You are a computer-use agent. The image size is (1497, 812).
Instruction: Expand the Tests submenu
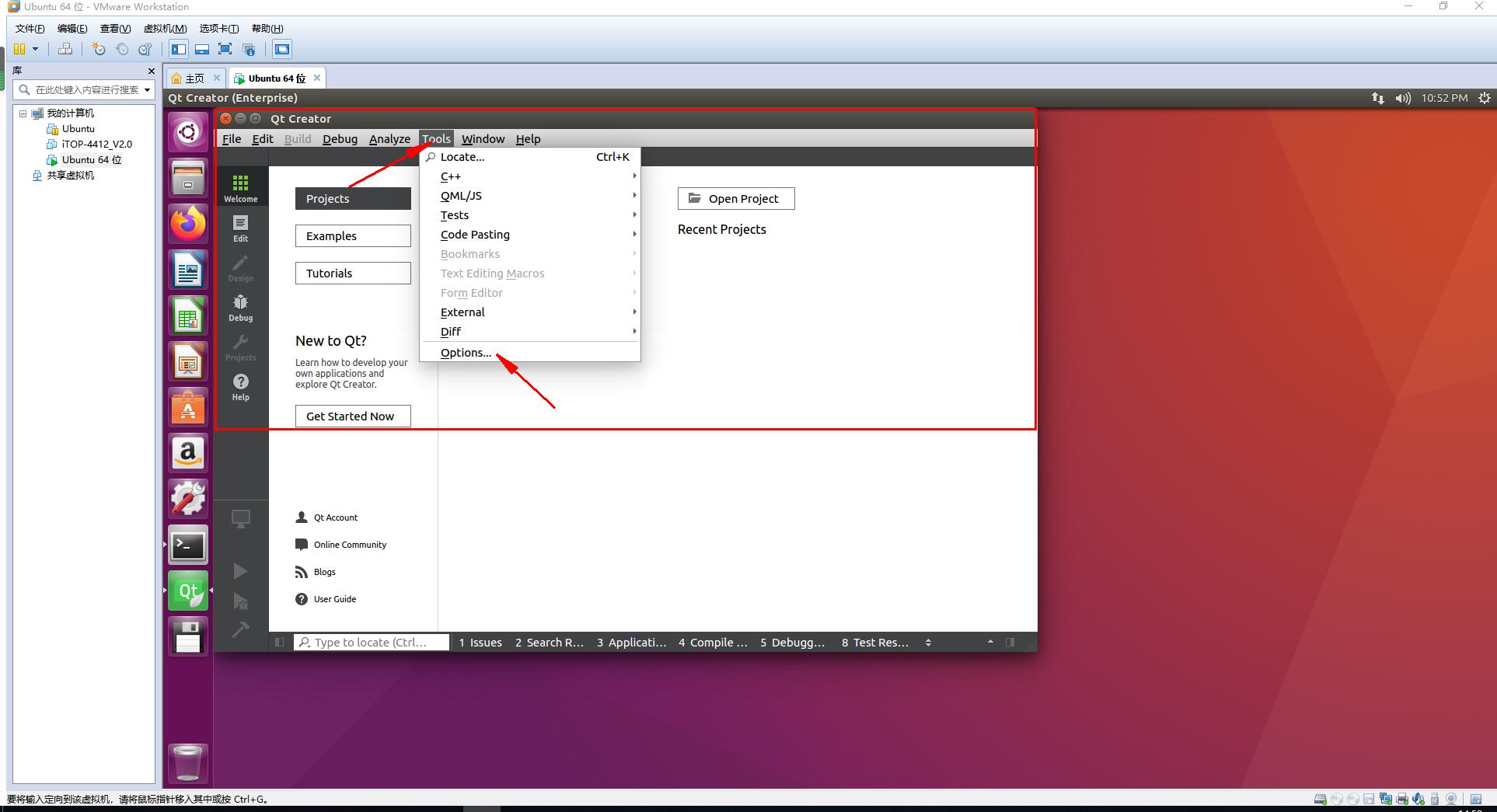pos(530,215)
